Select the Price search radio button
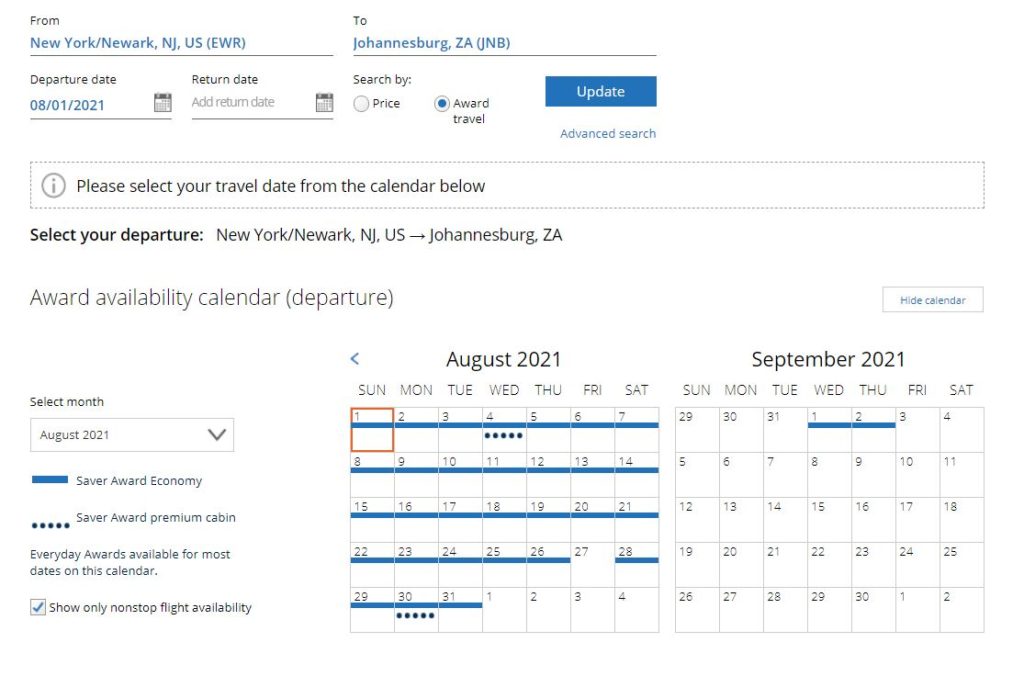Viewport: 1024px width, 676px height. point(362,103)
